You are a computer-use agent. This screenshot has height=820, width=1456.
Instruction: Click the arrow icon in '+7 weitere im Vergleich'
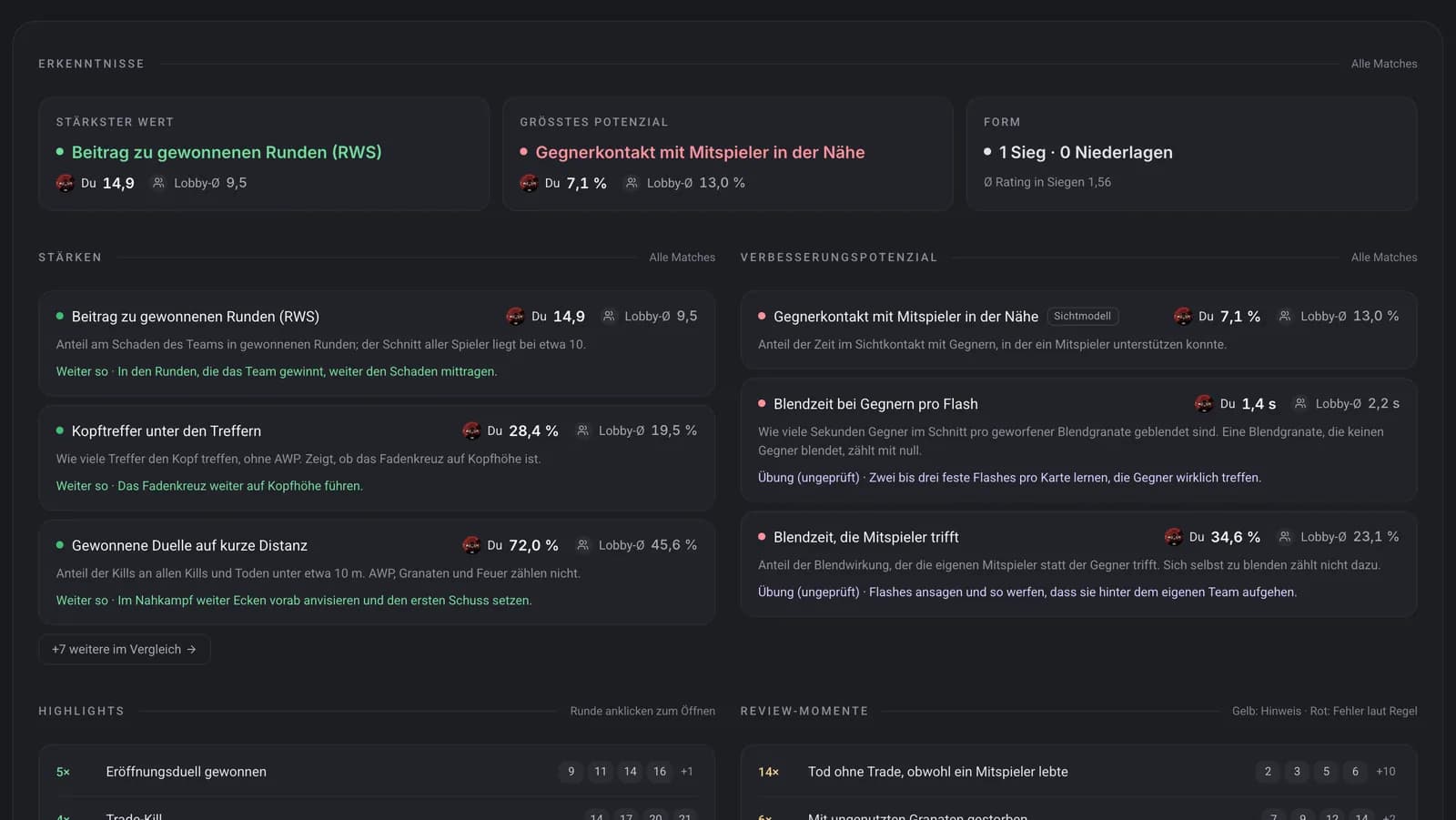[x=191, y=649]
